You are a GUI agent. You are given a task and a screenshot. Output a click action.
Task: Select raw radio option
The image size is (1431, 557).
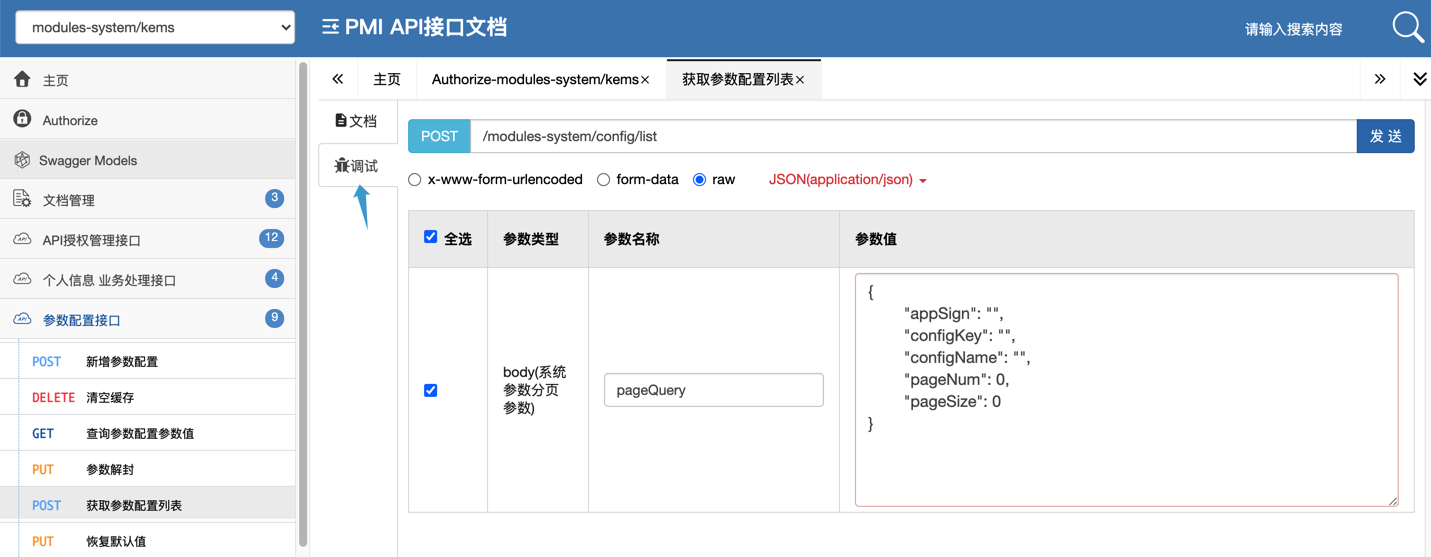pos(700,180)
